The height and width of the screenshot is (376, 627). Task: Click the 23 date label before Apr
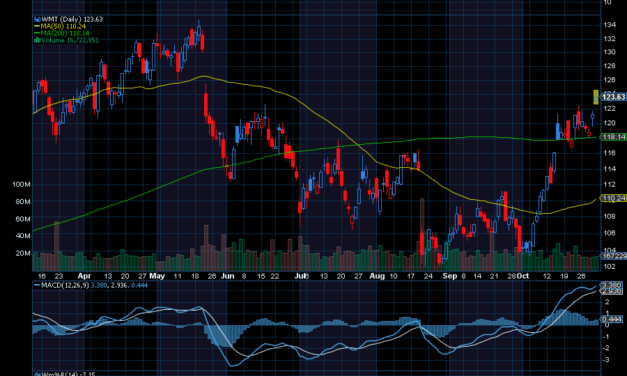point(59,276)
